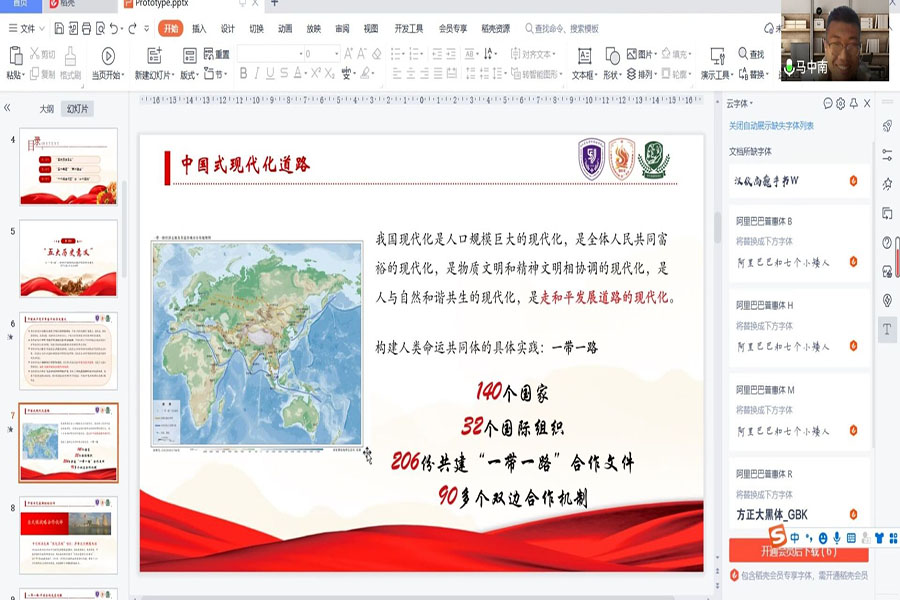Collapse the slide panel with double chevron
Viewport: 900px width, 600px height.
7,107
